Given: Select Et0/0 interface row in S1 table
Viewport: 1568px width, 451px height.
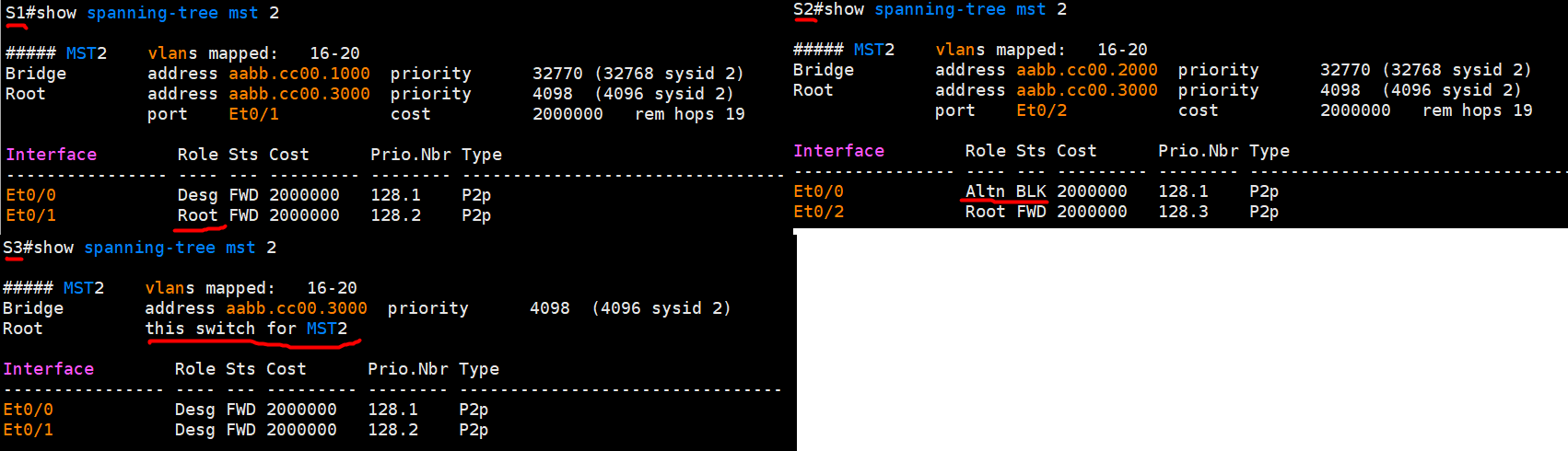Looking at the screenshot, I should (31, 195).
